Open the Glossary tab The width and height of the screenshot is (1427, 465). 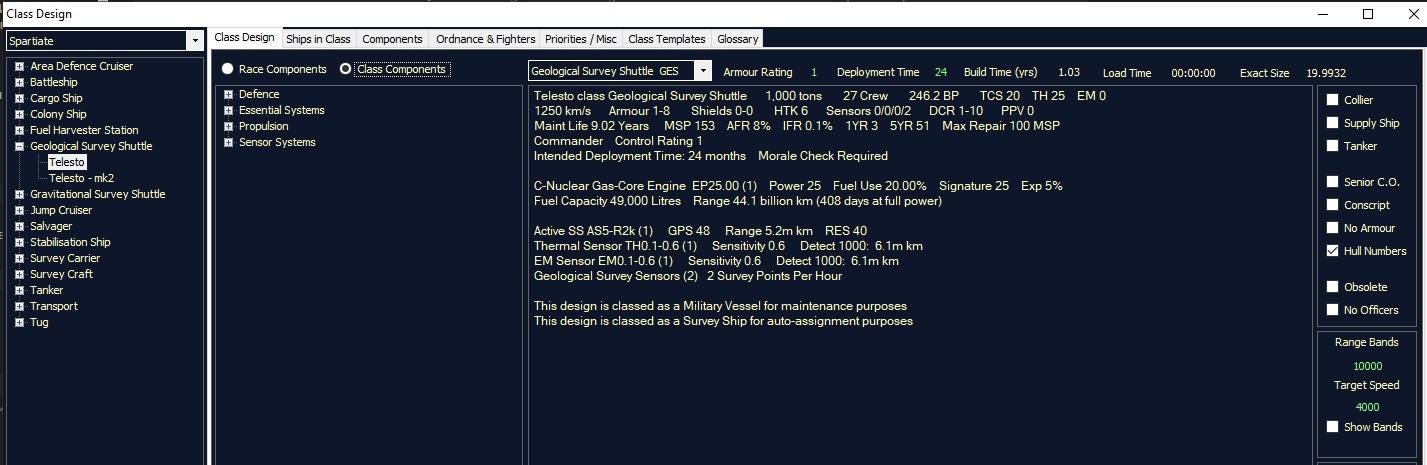point(738,39)
